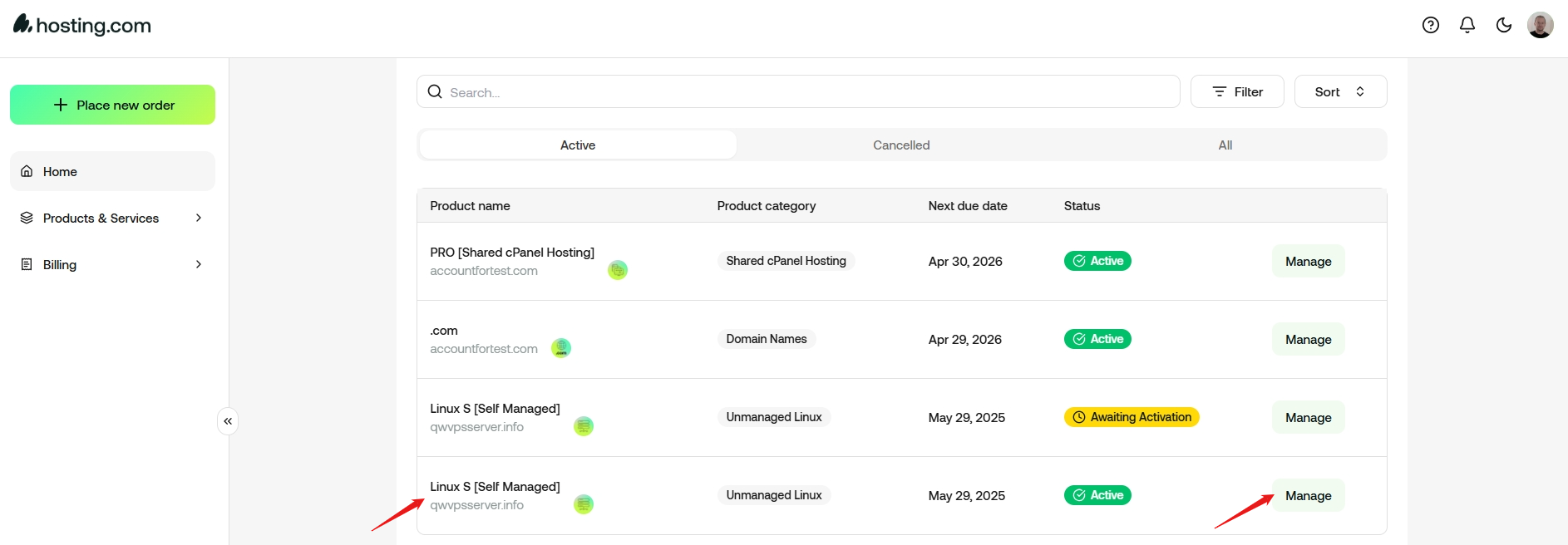Click the Awaiting Activation status badge
This screenshot has width=1568, height=545.
tap(1132, 417)
